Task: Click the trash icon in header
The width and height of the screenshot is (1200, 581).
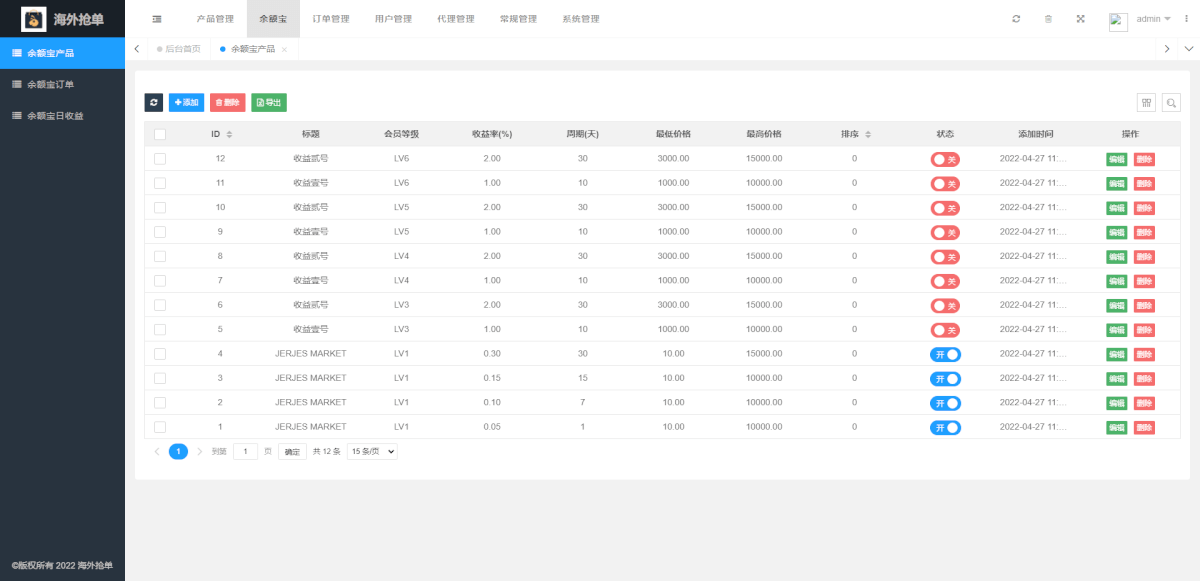Action: [x=1048, y=19]
